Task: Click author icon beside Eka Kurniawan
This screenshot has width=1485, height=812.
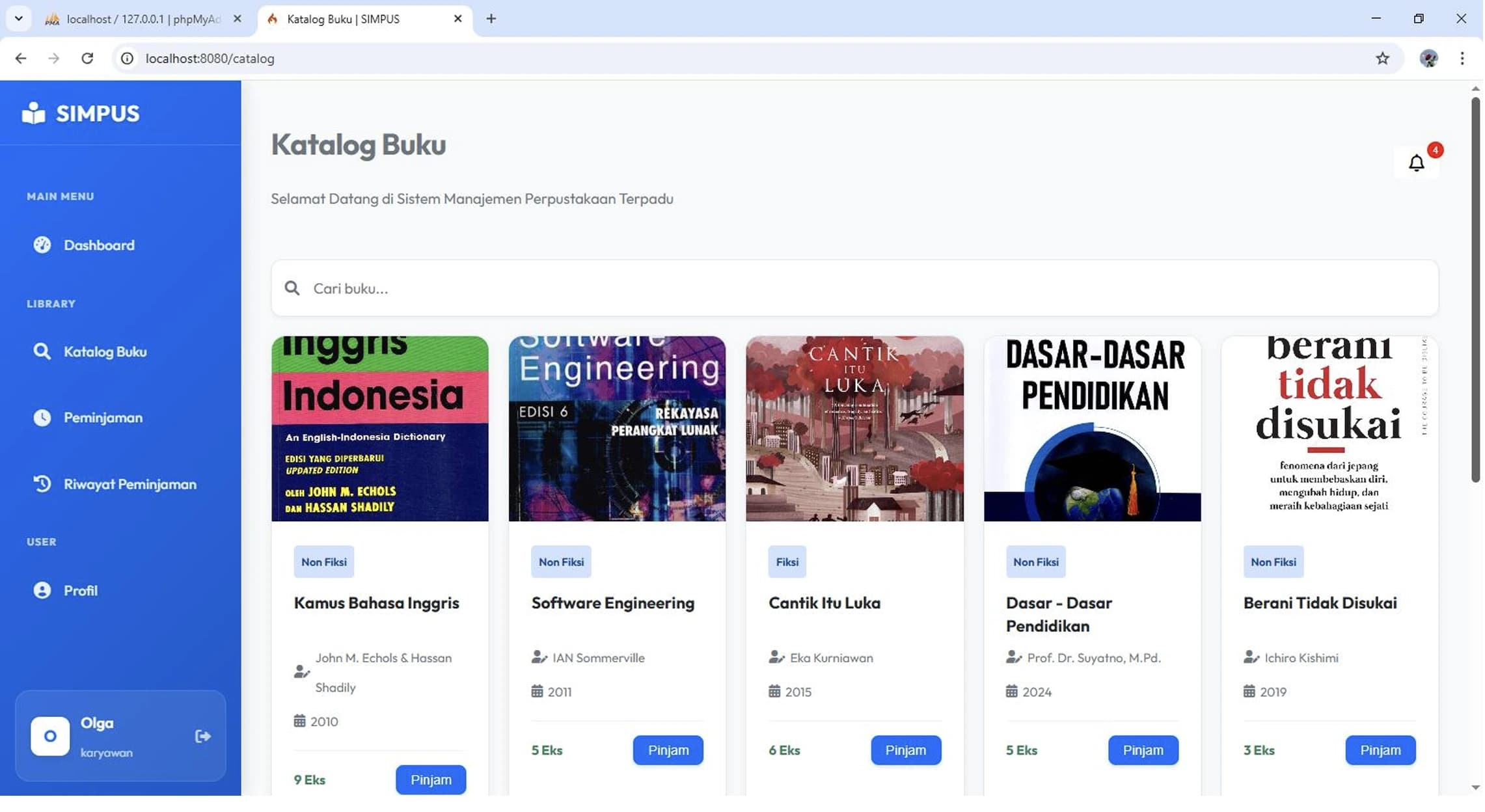Action: click(776, 657)
